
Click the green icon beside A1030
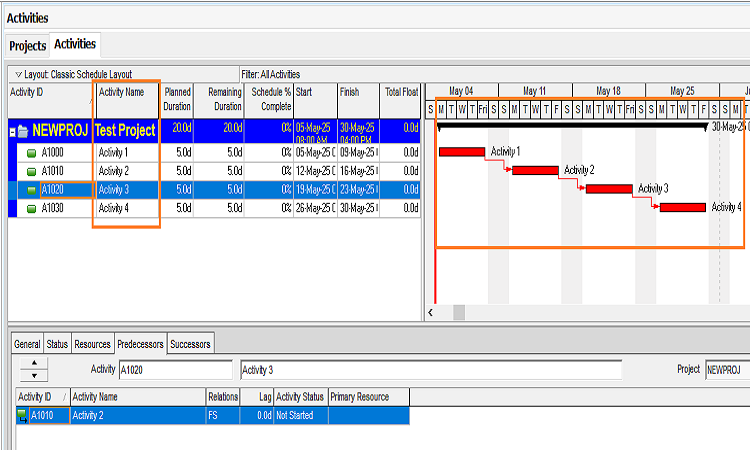tap(31, 208)
